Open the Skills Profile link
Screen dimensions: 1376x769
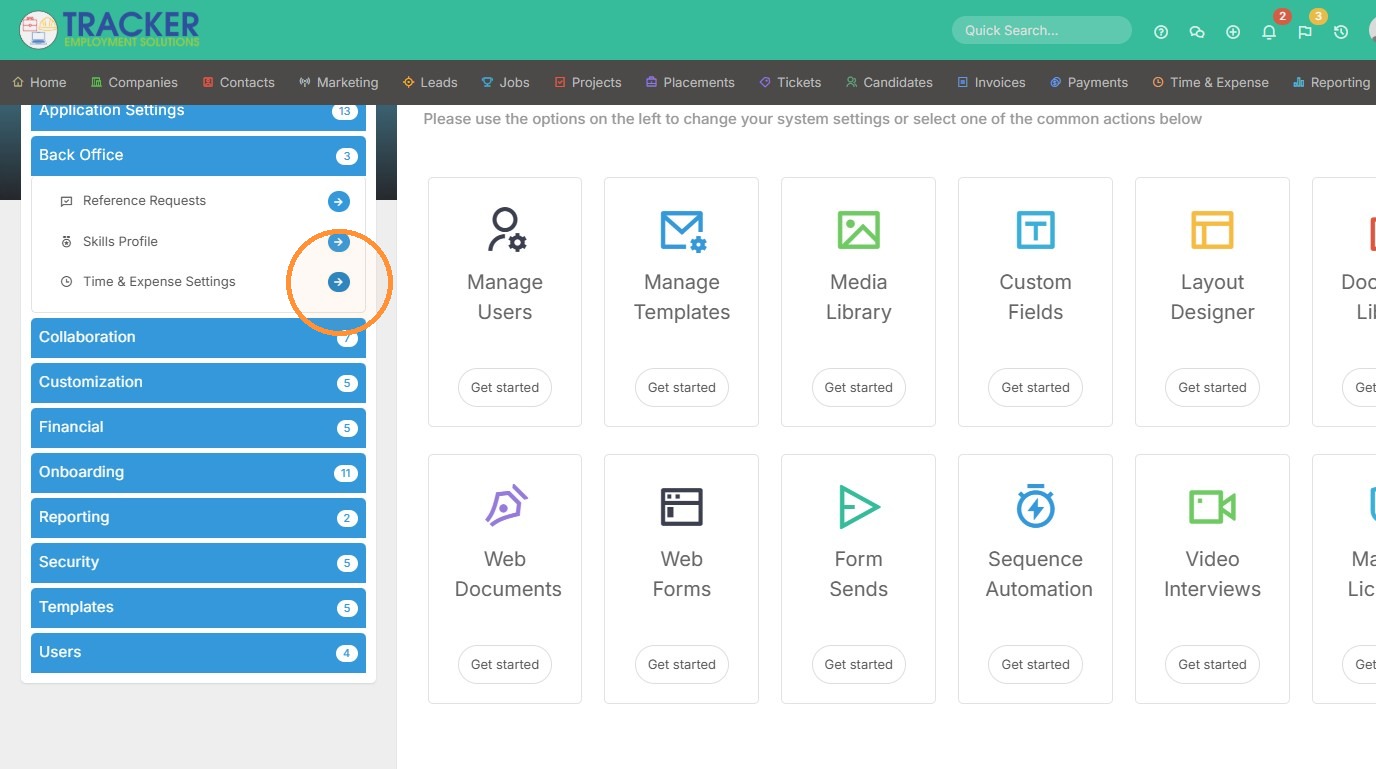(x=120, y=242)
